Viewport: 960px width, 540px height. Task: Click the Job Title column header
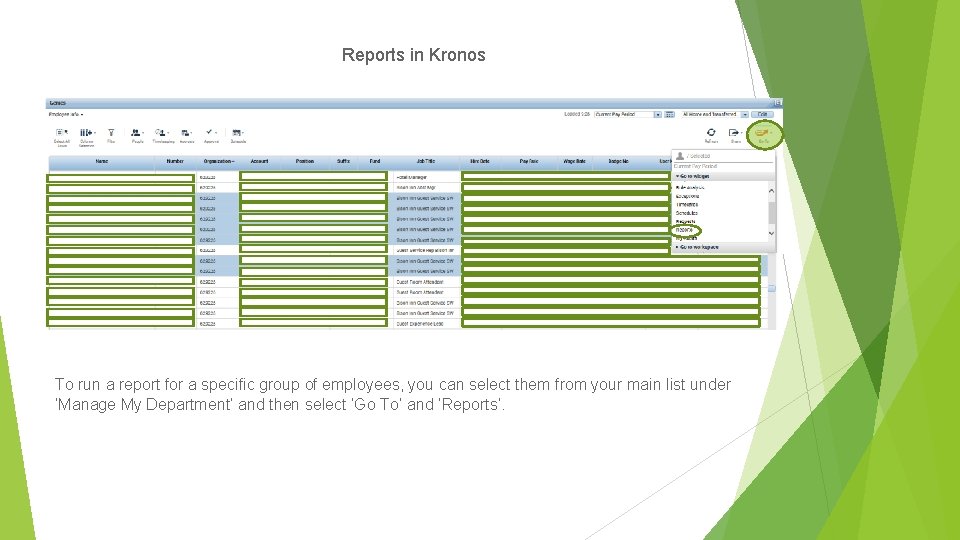click(426, 162)
